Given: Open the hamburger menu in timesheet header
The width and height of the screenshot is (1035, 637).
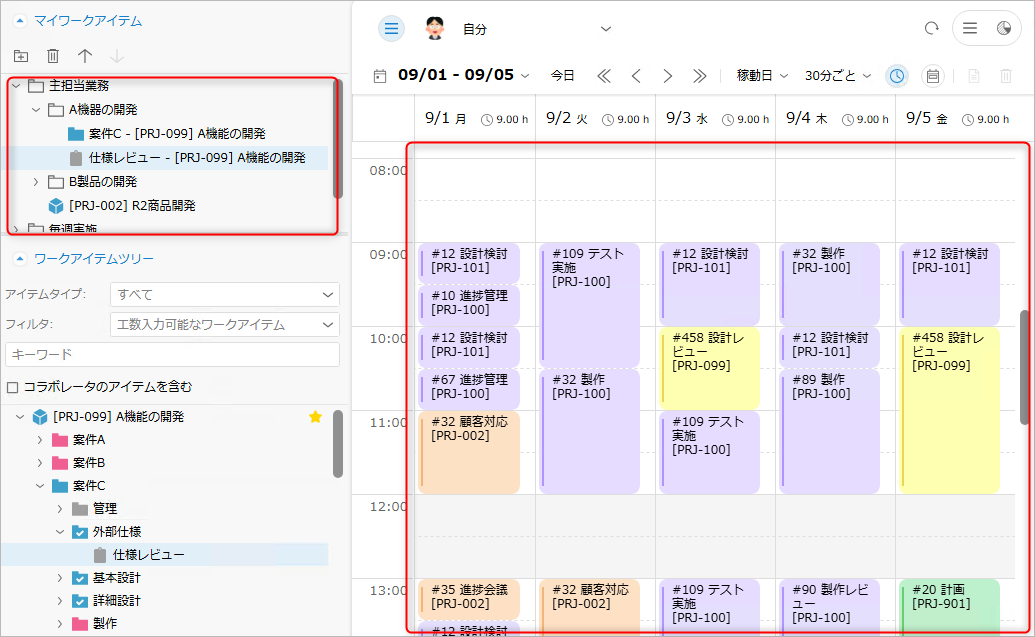Looking at the screenshot, I should [x=391, y=29].
